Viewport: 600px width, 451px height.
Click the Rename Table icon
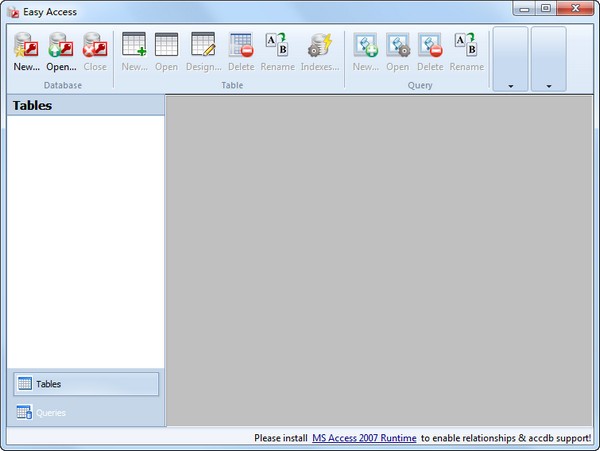click(x=277, y=46)
